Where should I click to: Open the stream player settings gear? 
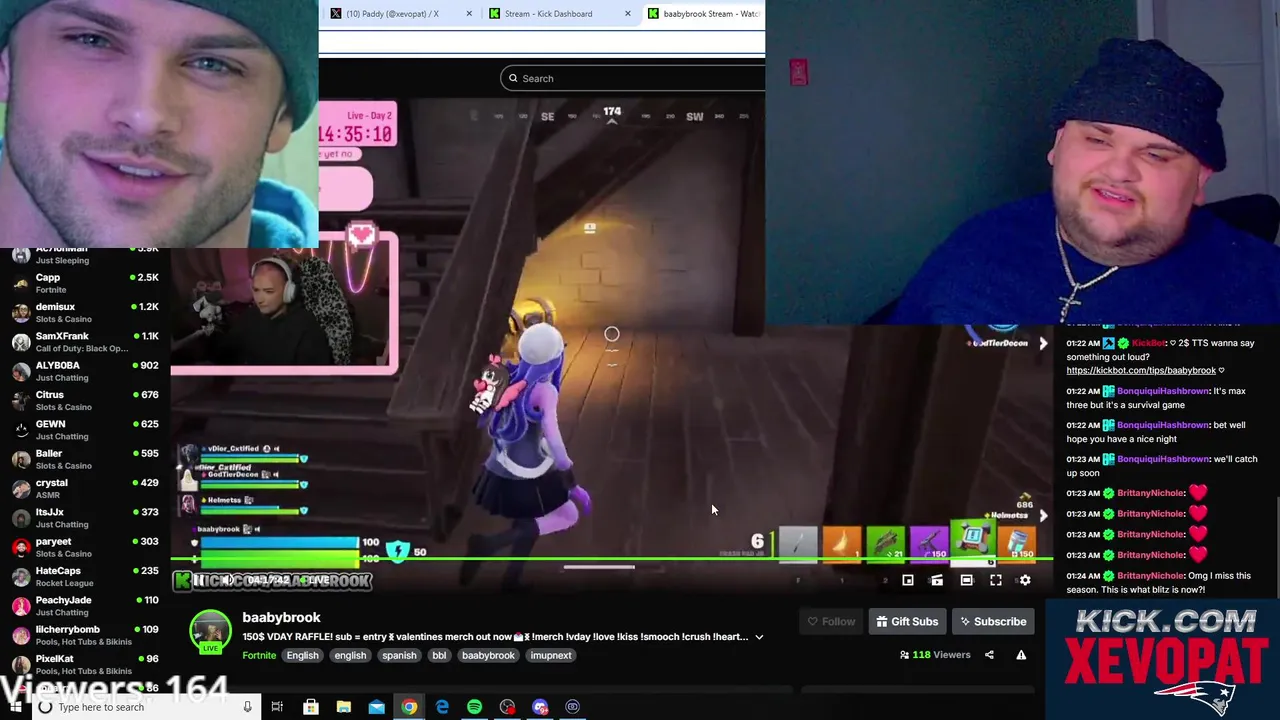click(x=1025, y=580)
